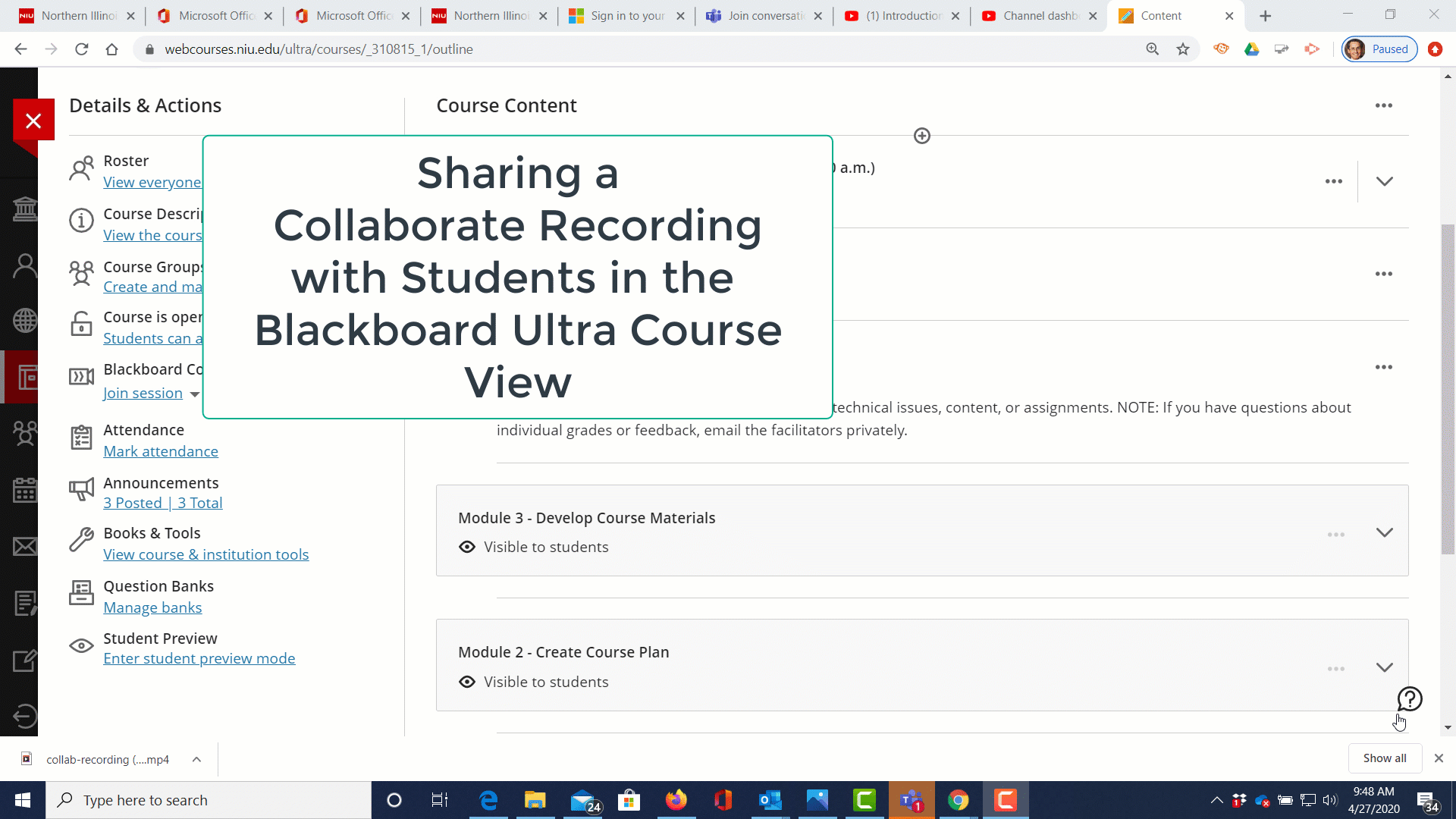Click Windows Start button
The height and width of the screenshot is (819, 1456).
tap(23, 800)
